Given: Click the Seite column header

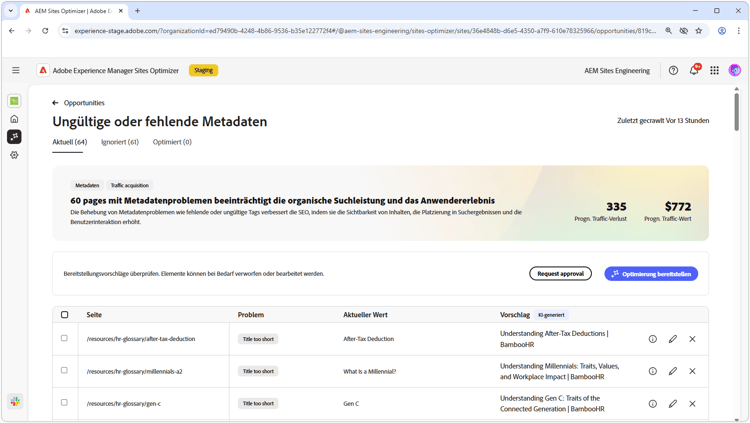Looking at the screenshot, I should point(94,315).
